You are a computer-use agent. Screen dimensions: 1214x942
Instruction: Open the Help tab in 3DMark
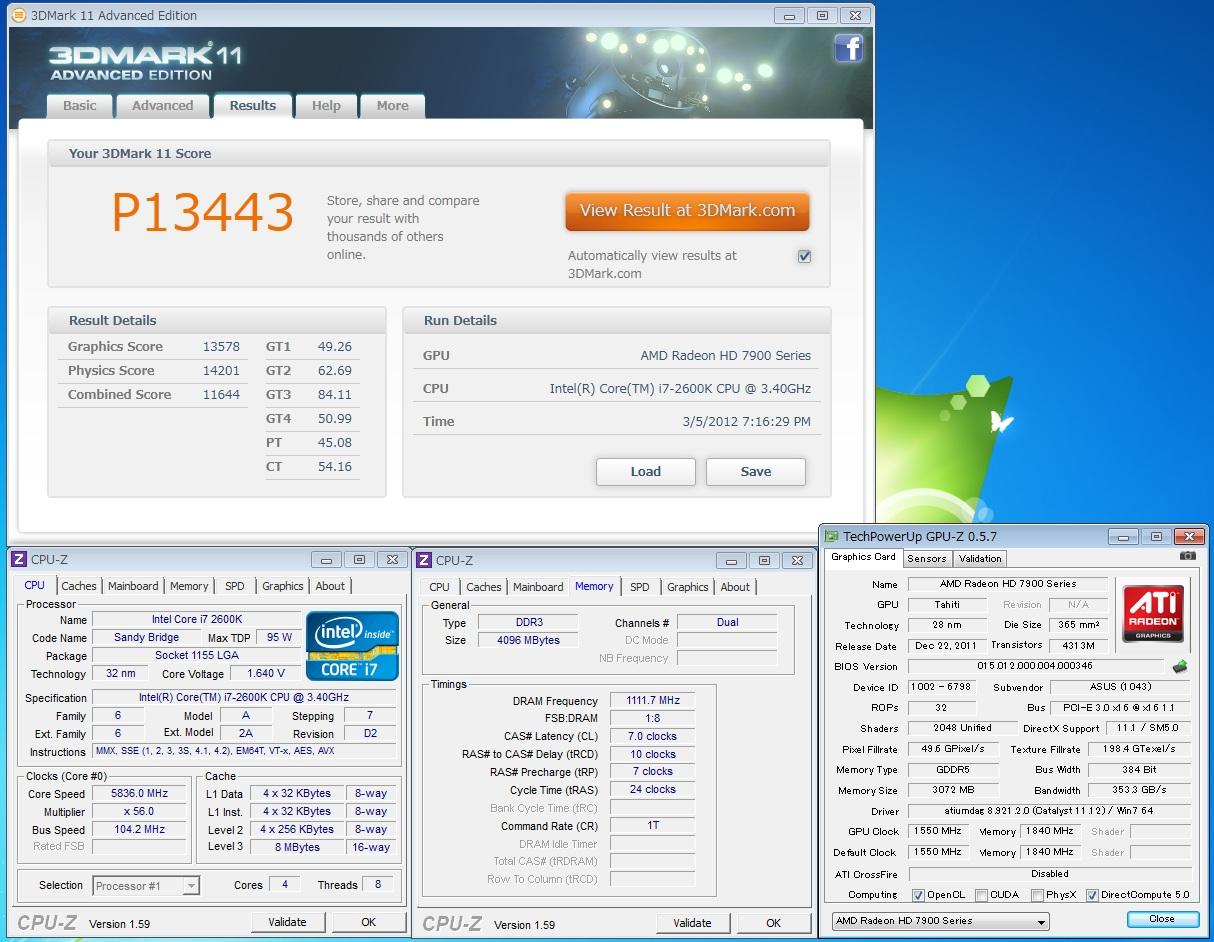tap(326, 106)
